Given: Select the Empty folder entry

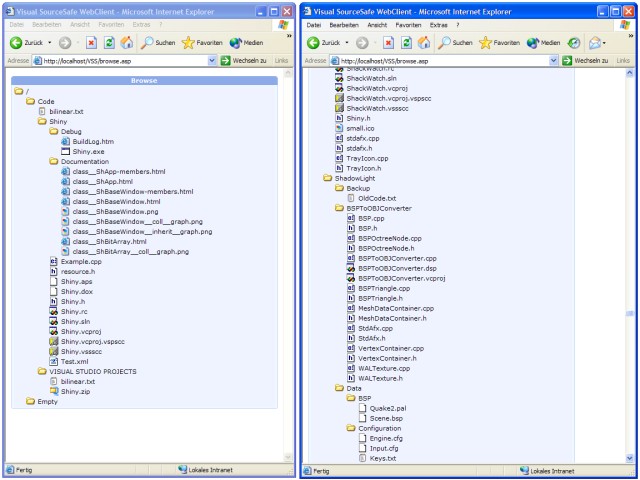Looking at the screenshot, I should point(47,402).
